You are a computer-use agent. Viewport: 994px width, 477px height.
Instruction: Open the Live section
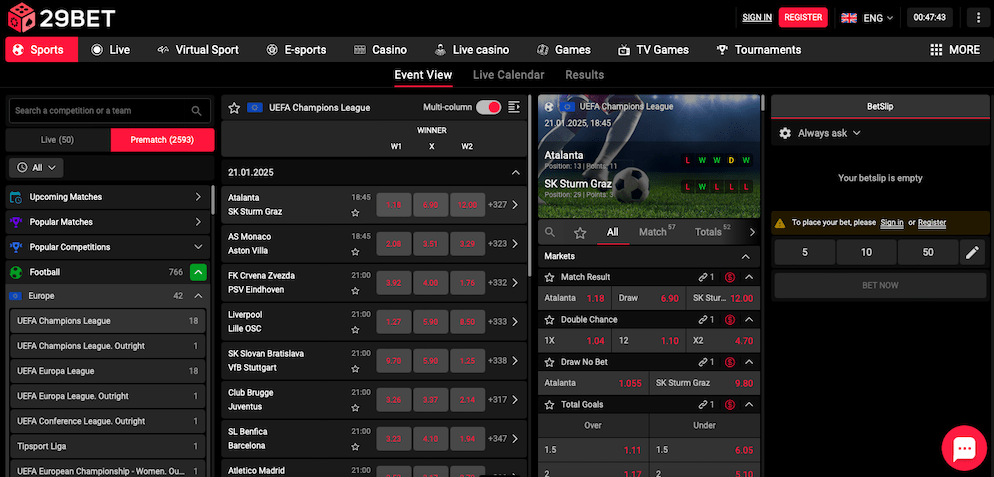point(111,49)
